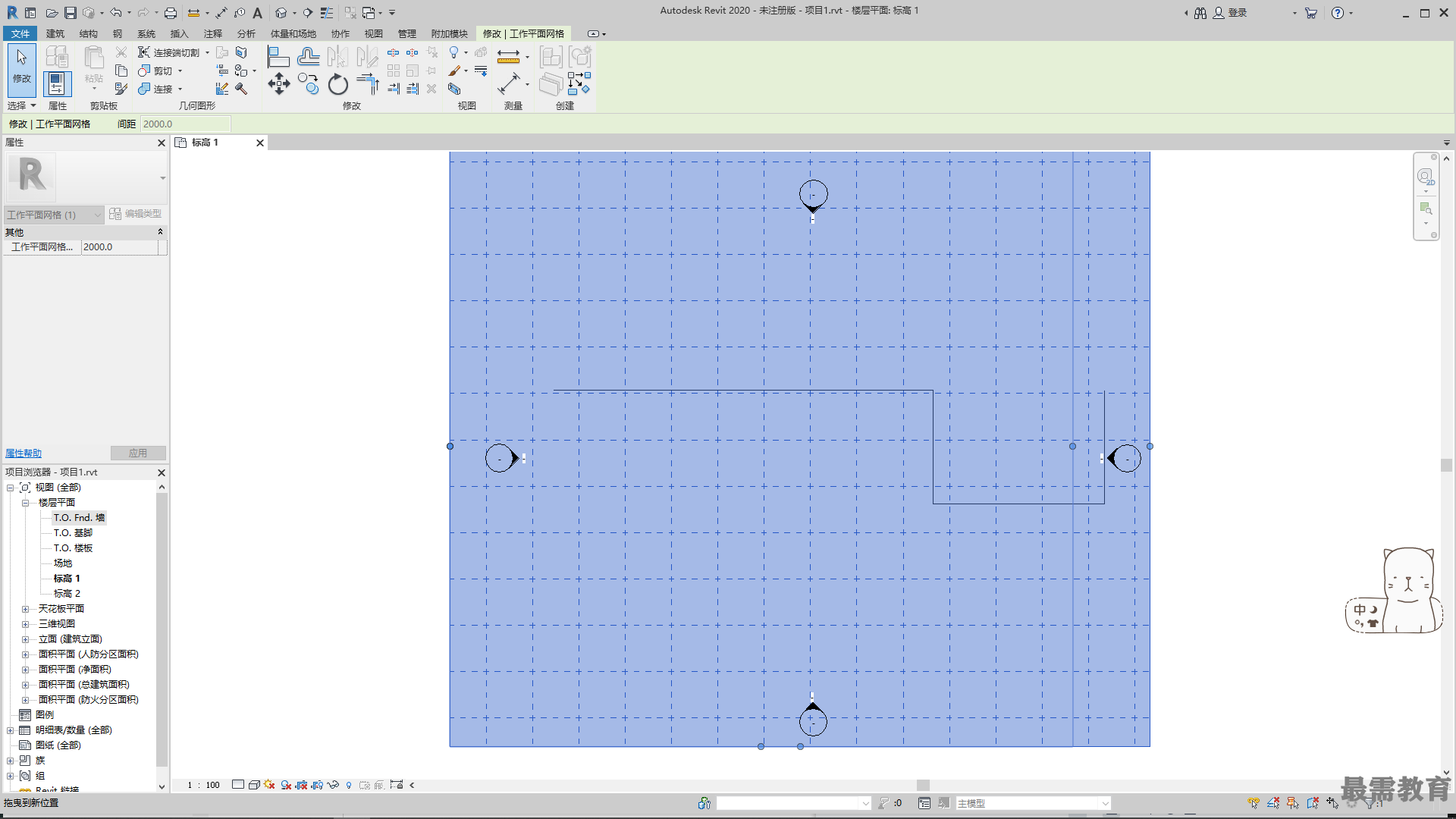The width and height of the screenshot is (1456, 819).
Task: Click the Visual Style icon in view control bar
Action: click(x=255, y=785)
